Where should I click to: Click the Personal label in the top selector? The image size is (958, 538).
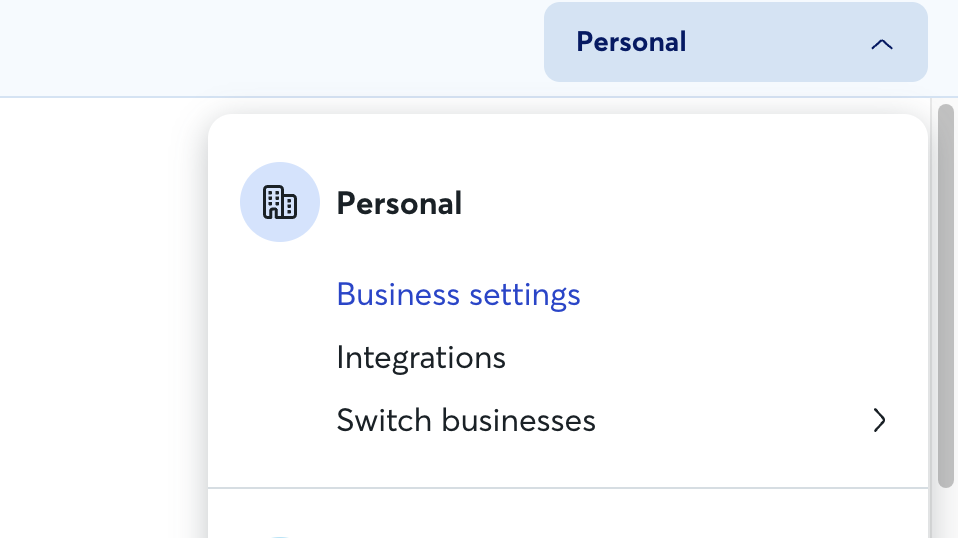tap(631, 42)
